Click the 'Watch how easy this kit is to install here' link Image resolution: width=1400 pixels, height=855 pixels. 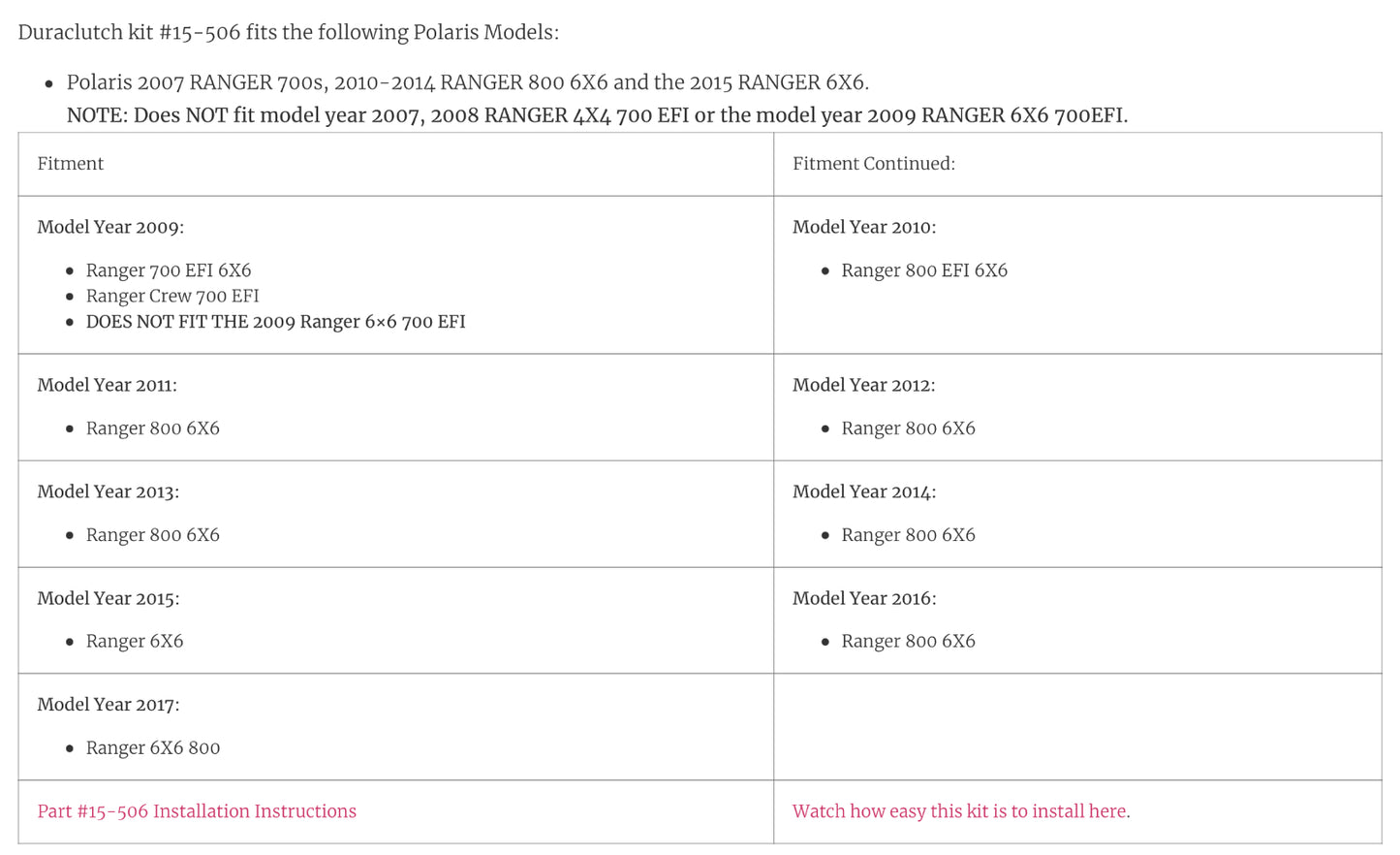click(x=959, y=811)
